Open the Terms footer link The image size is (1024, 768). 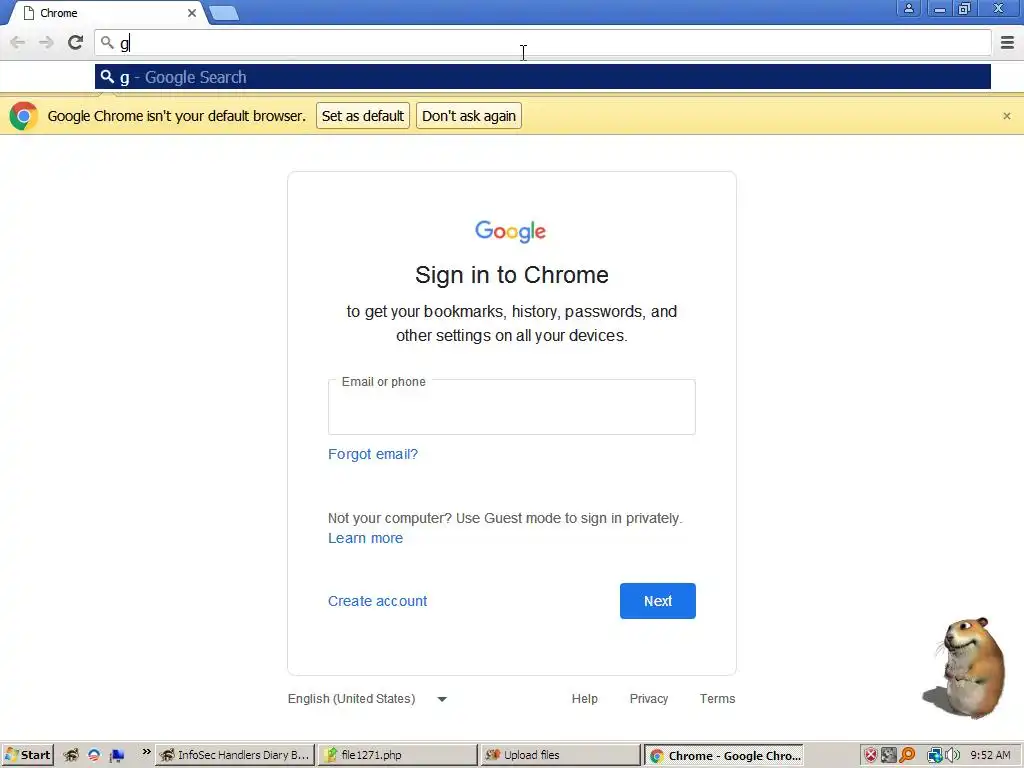[x=717, y=699]
